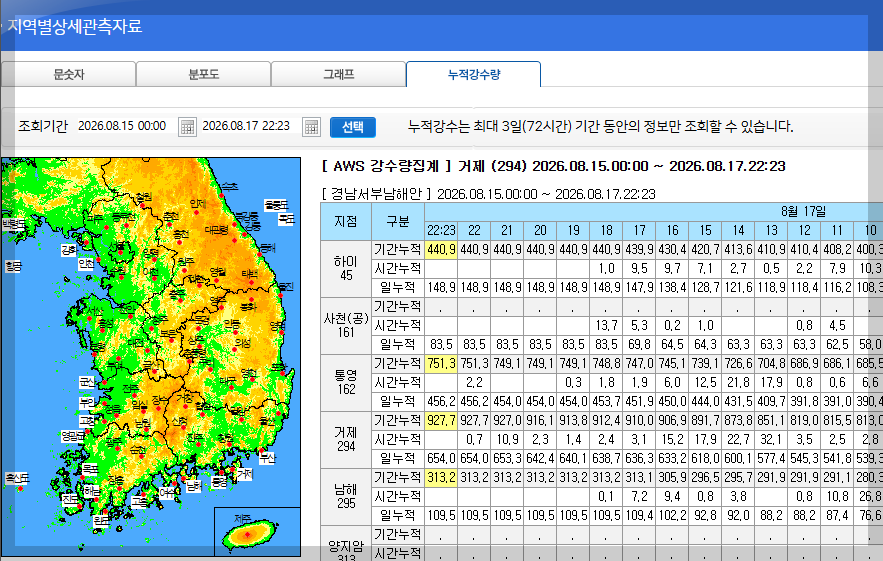
Task: Click the AWS 강수량집계 거제 (294) heading
Action: (x=554, y=166)
